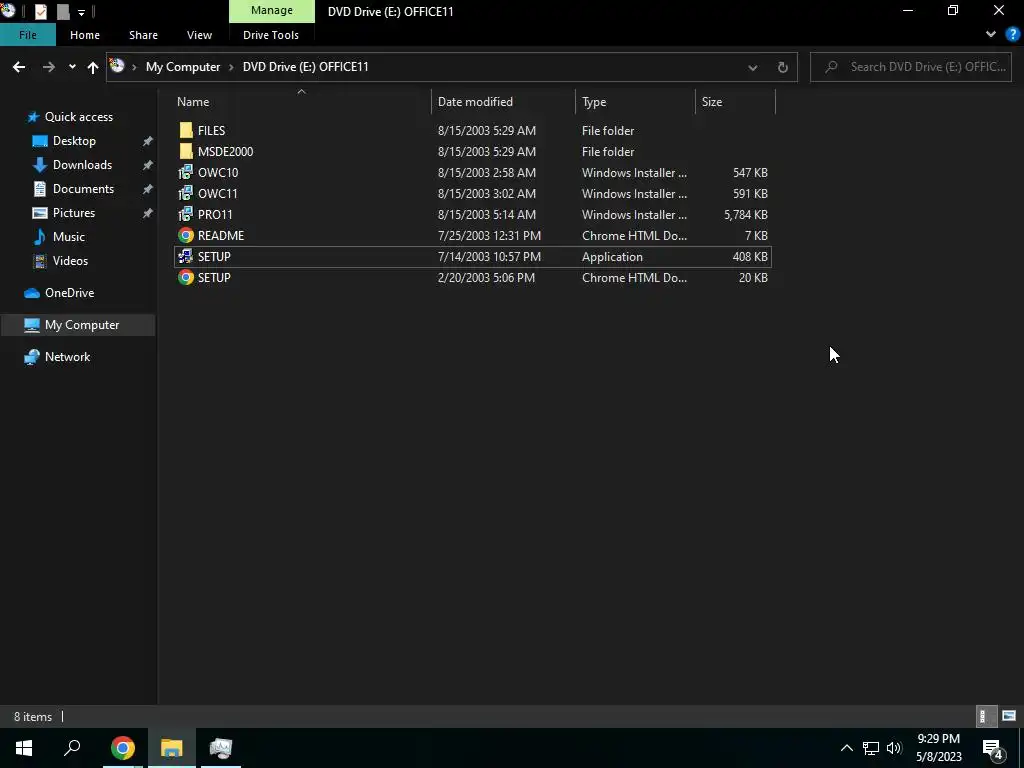Sort by Date modified column

[x=503, y=102]
